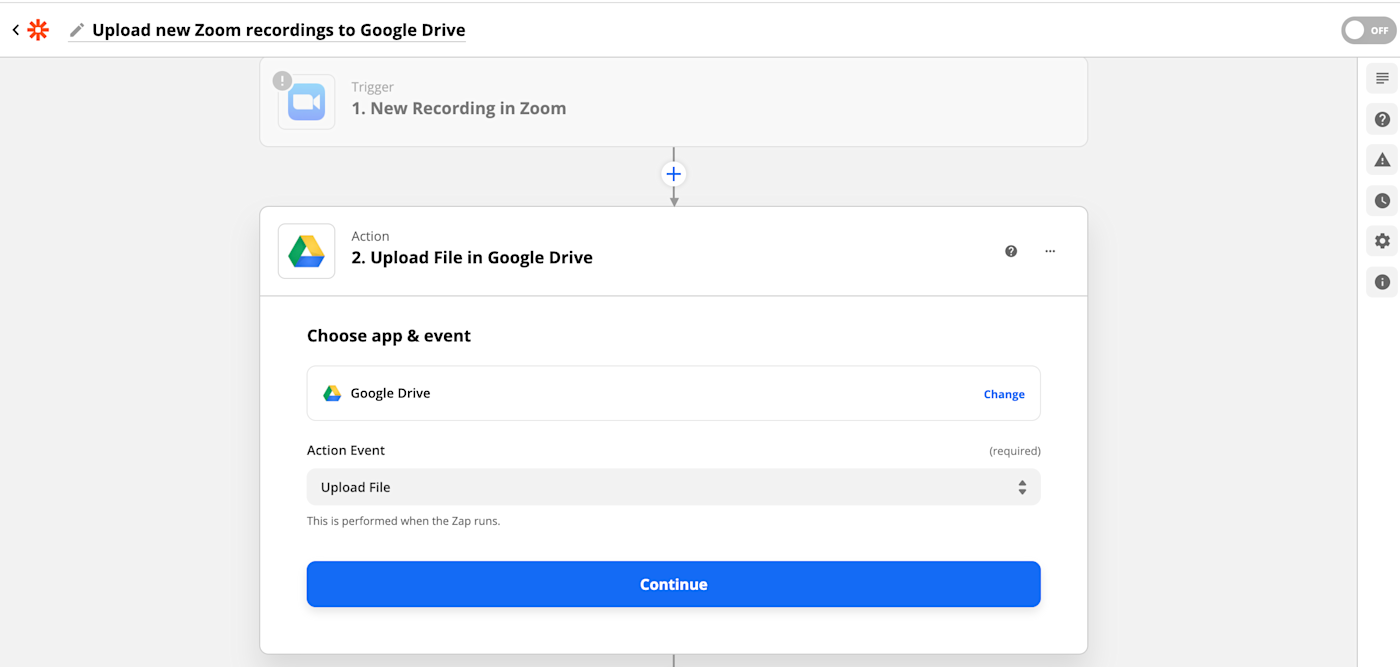Open the help question-mark sidebar icon

(1382, 119)
